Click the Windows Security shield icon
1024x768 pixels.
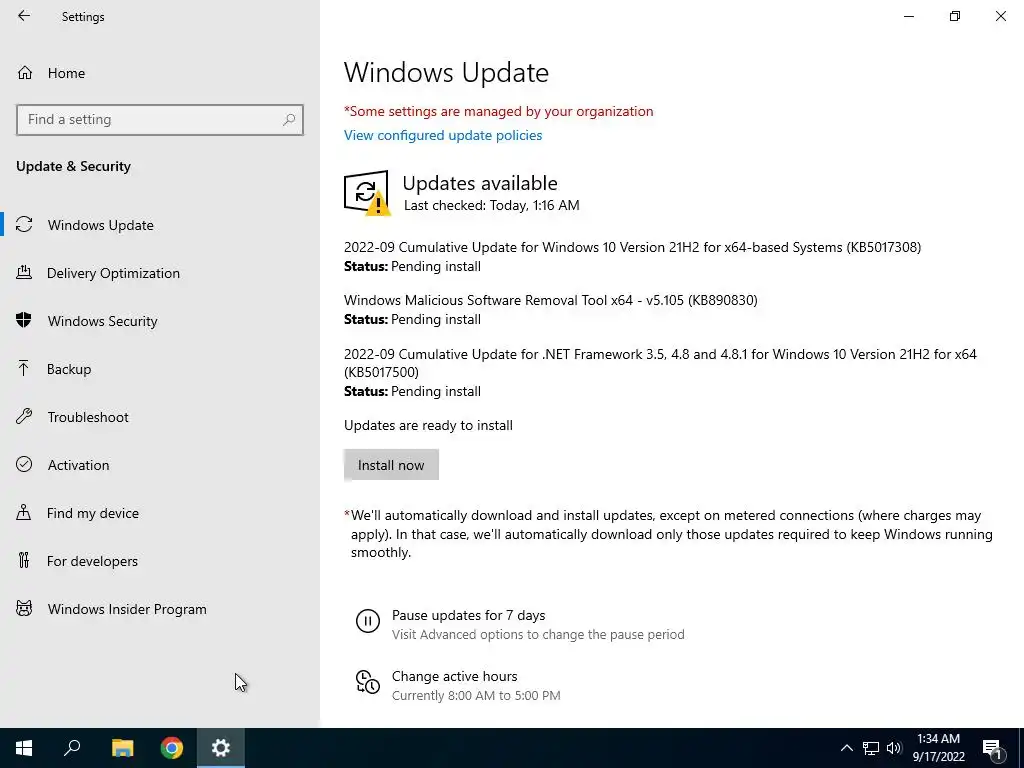(24, 320)
